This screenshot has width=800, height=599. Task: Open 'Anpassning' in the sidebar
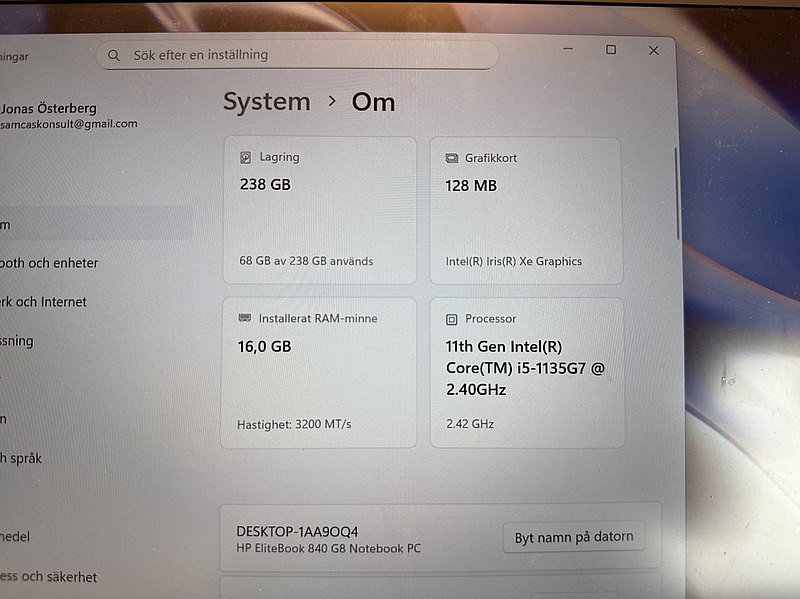pyautogui.click(x=18, y=341)
